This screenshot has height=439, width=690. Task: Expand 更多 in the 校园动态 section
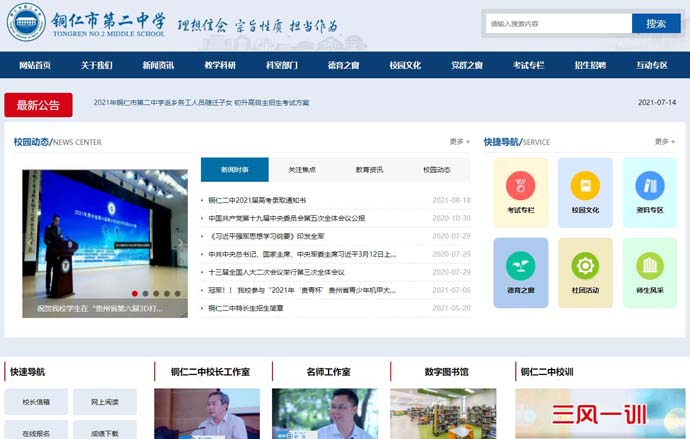coord(459,142)
